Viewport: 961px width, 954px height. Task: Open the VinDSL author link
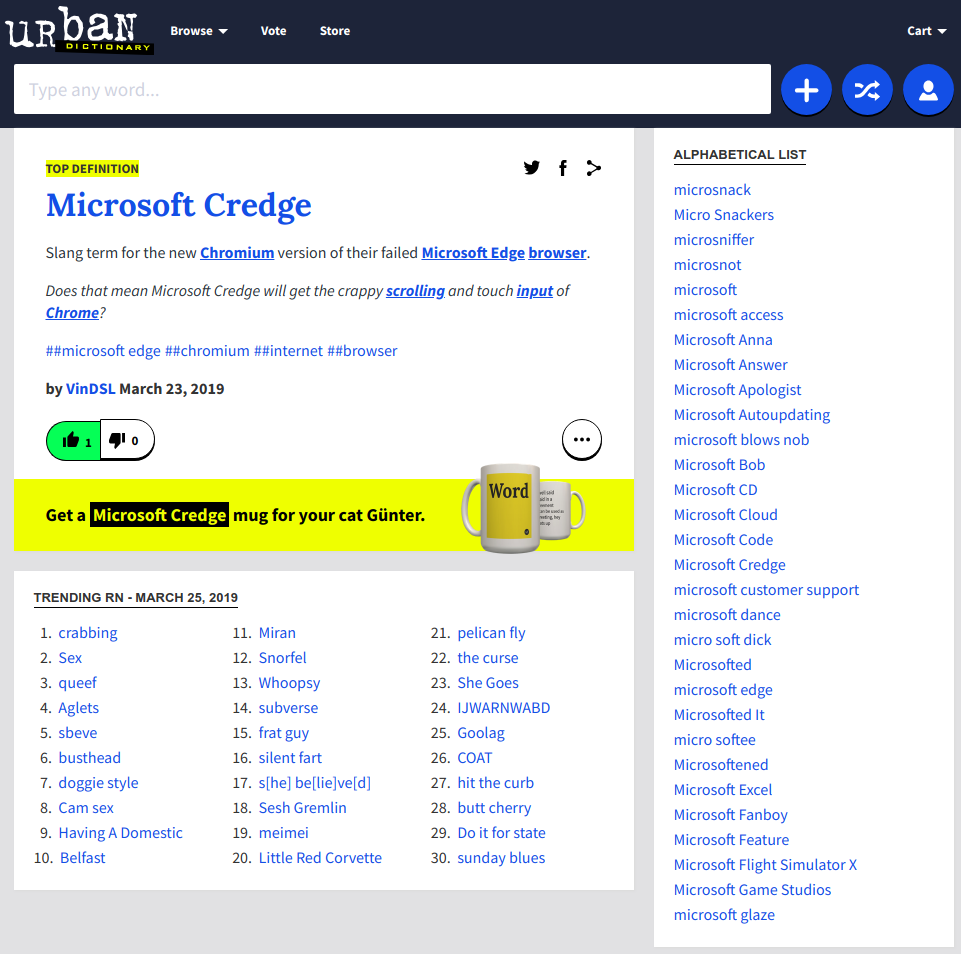click(x=90, y=389)
